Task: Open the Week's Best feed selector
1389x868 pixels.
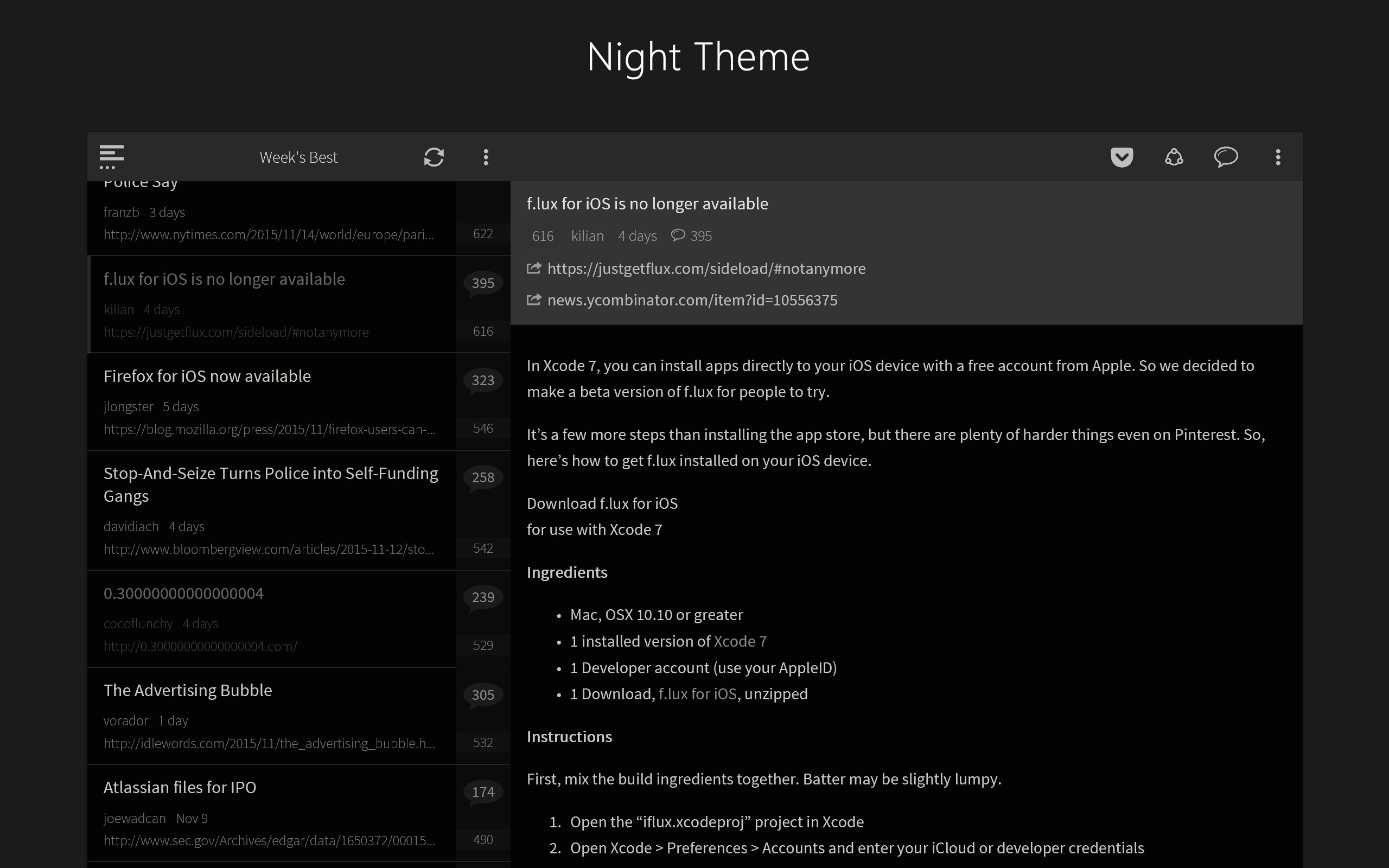Action: (298, 157)
